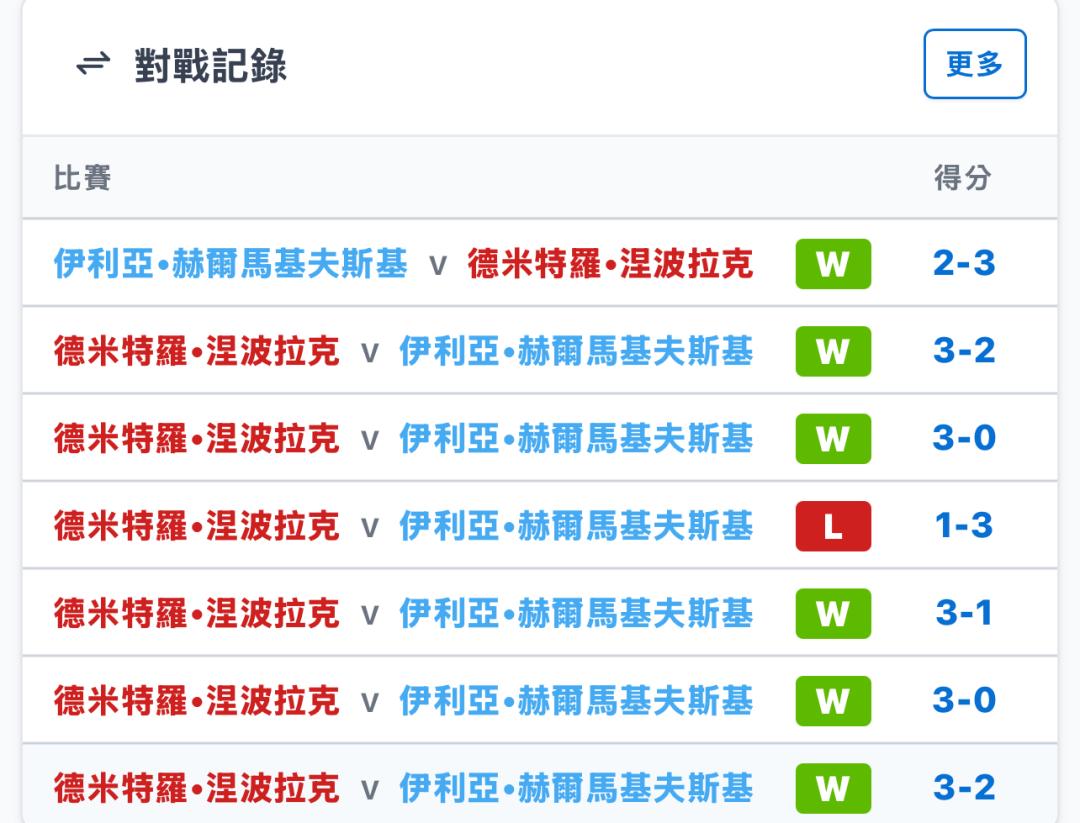Click the W badge in the bottom row
The width and height of the screenshot is (1080, 823).
[833, 789]
